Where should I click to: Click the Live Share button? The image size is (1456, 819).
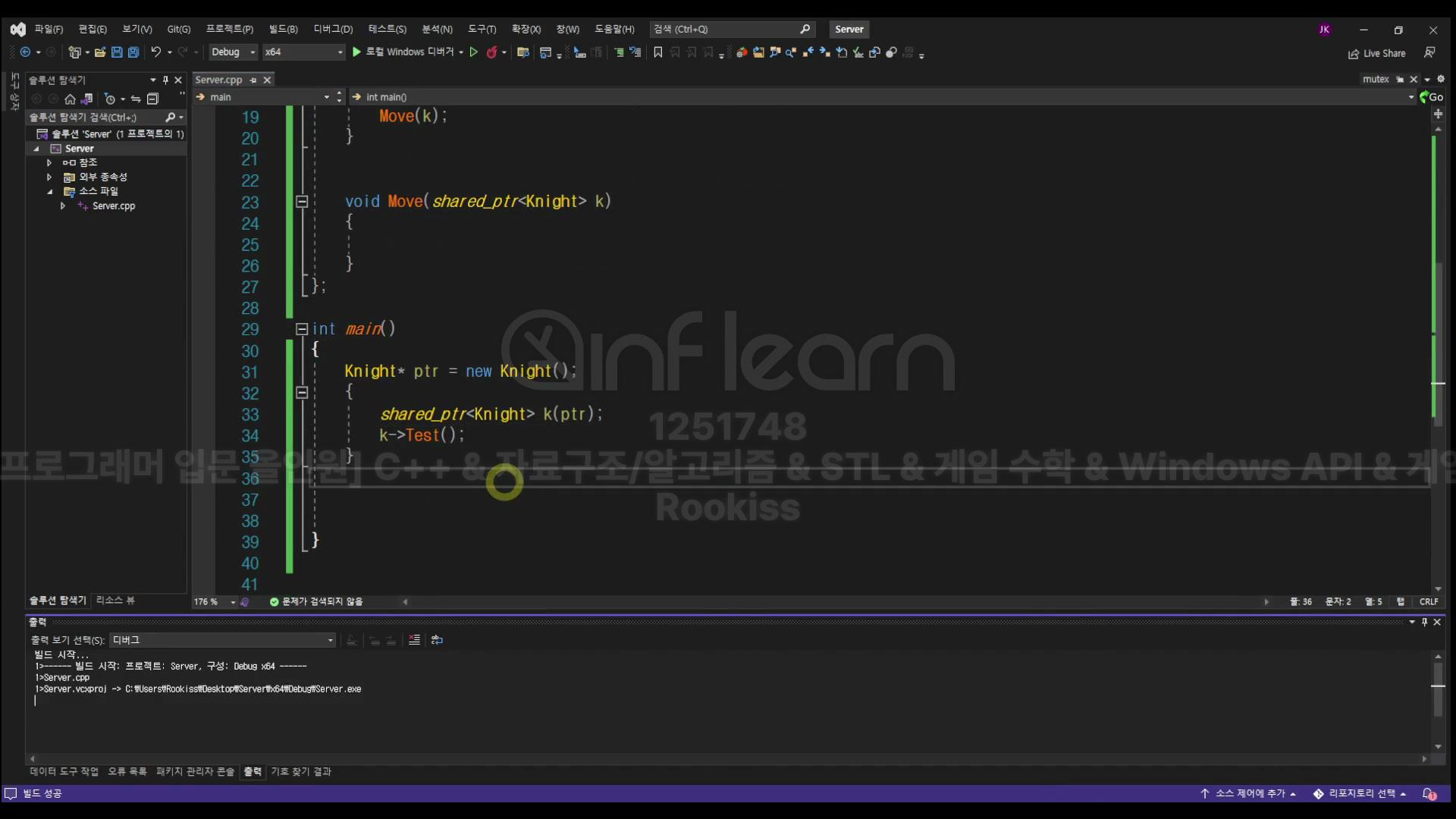coord(1376,53)
